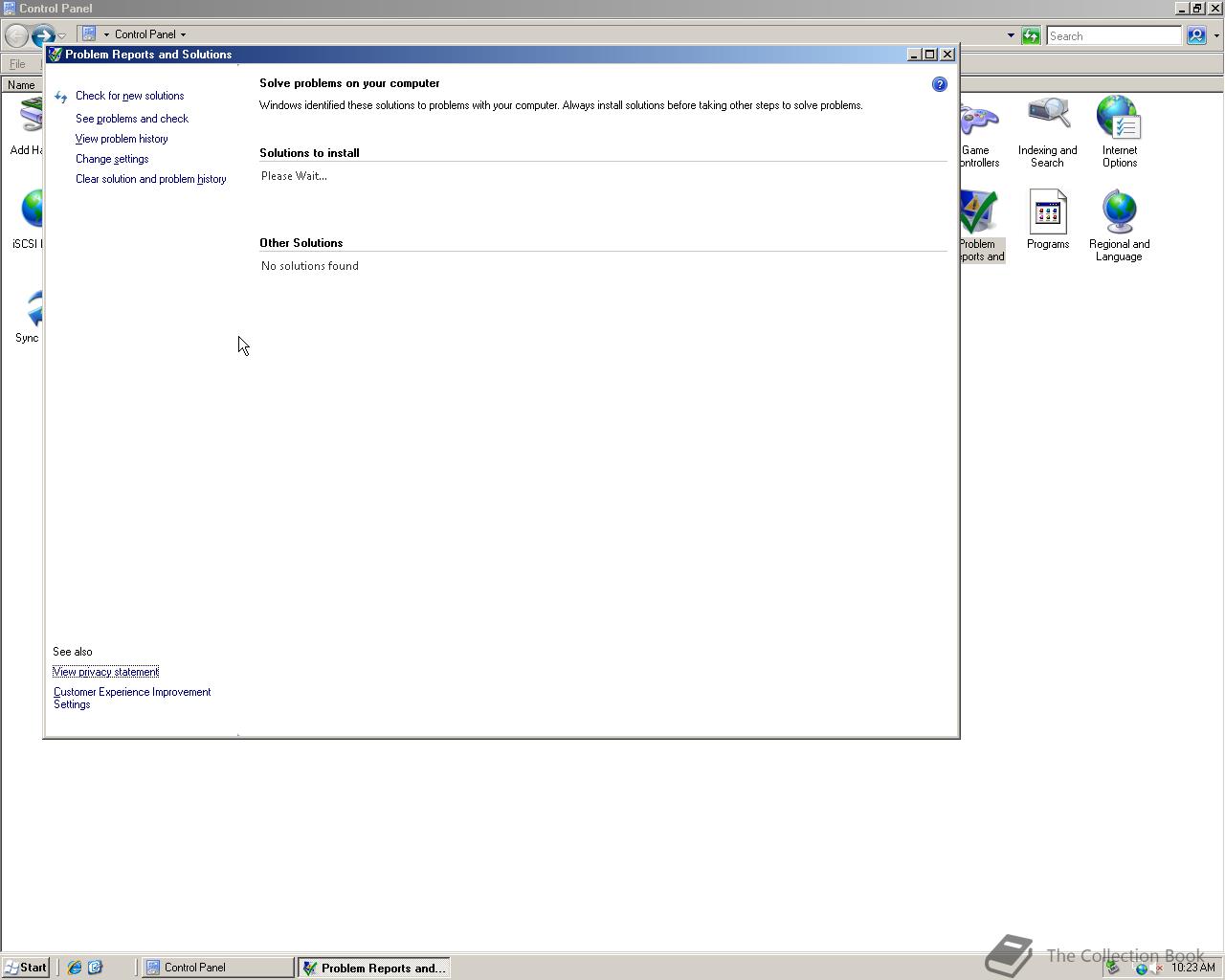Click the clock in the system tray
The width and height of the screenshot is (1225, 980).
tap(1192, 968)
